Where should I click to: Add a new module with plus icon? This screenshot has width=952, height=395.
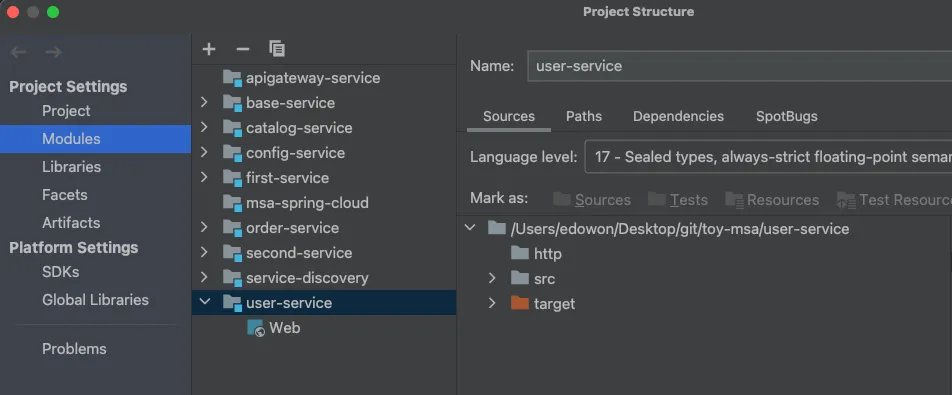point(209,49)
